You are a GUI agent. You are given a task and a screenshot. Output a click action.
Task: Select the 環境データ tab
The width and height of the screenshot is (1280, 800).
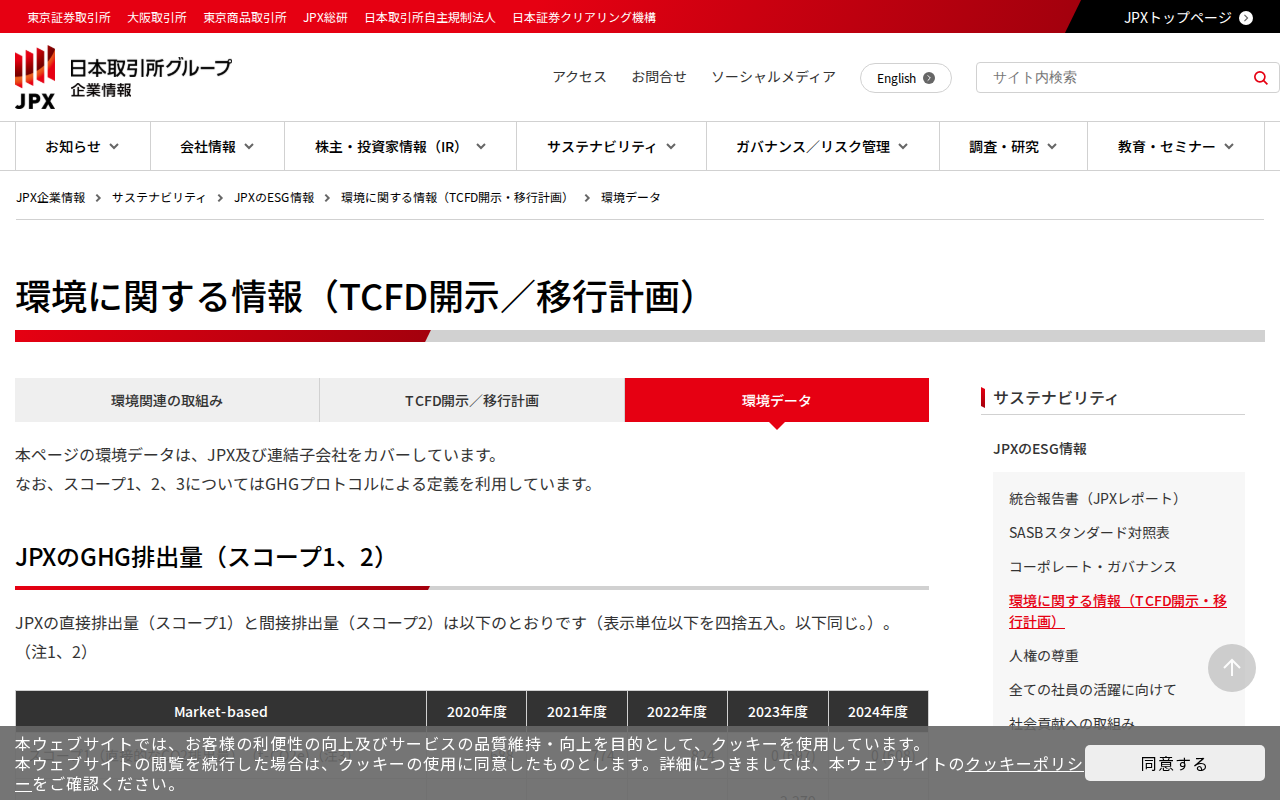pos(777,400)
